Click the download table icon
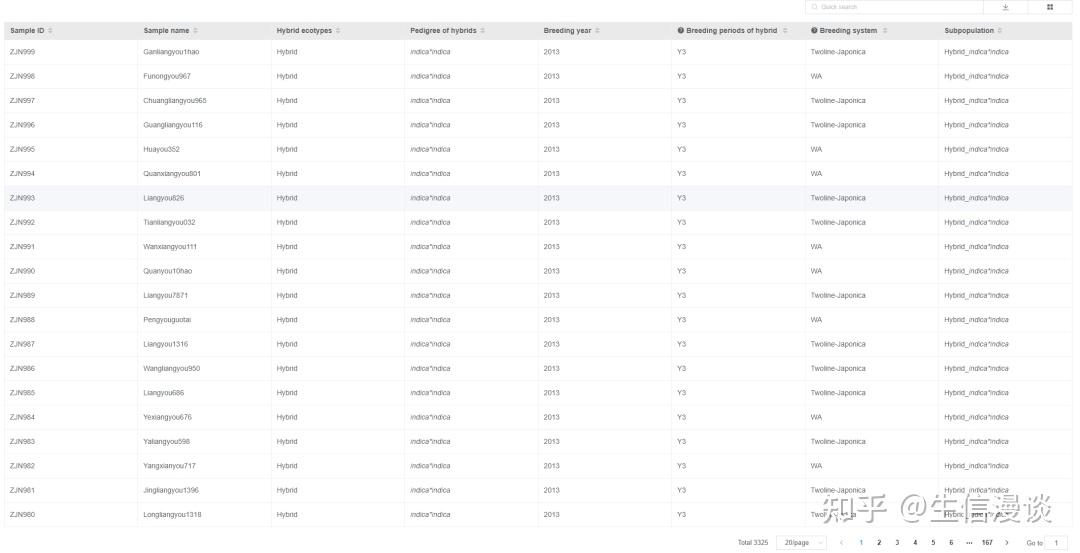 [x=1005, y=7]
